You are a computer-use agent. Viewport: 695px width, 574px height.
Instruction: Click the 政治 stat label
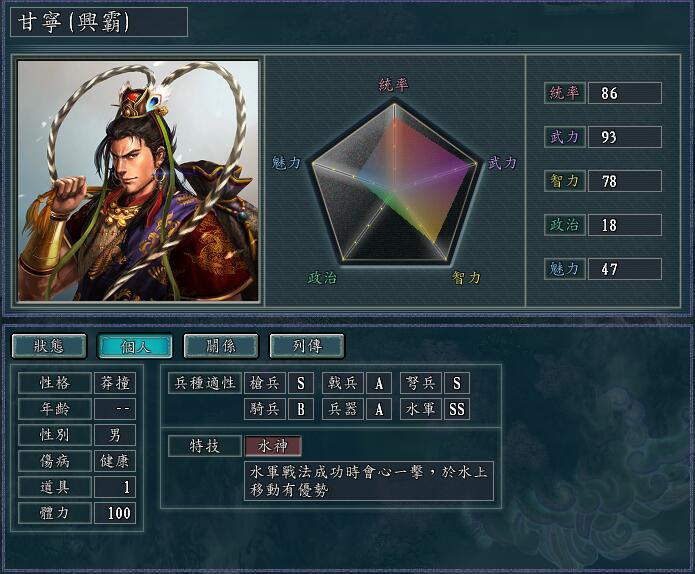point(565,225)
